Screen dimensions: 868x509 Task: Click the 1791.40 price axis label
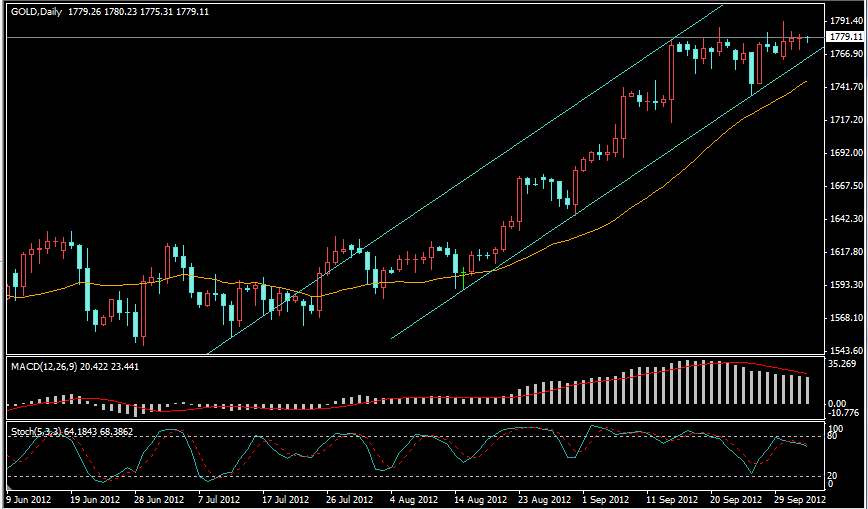coord(846,21)
